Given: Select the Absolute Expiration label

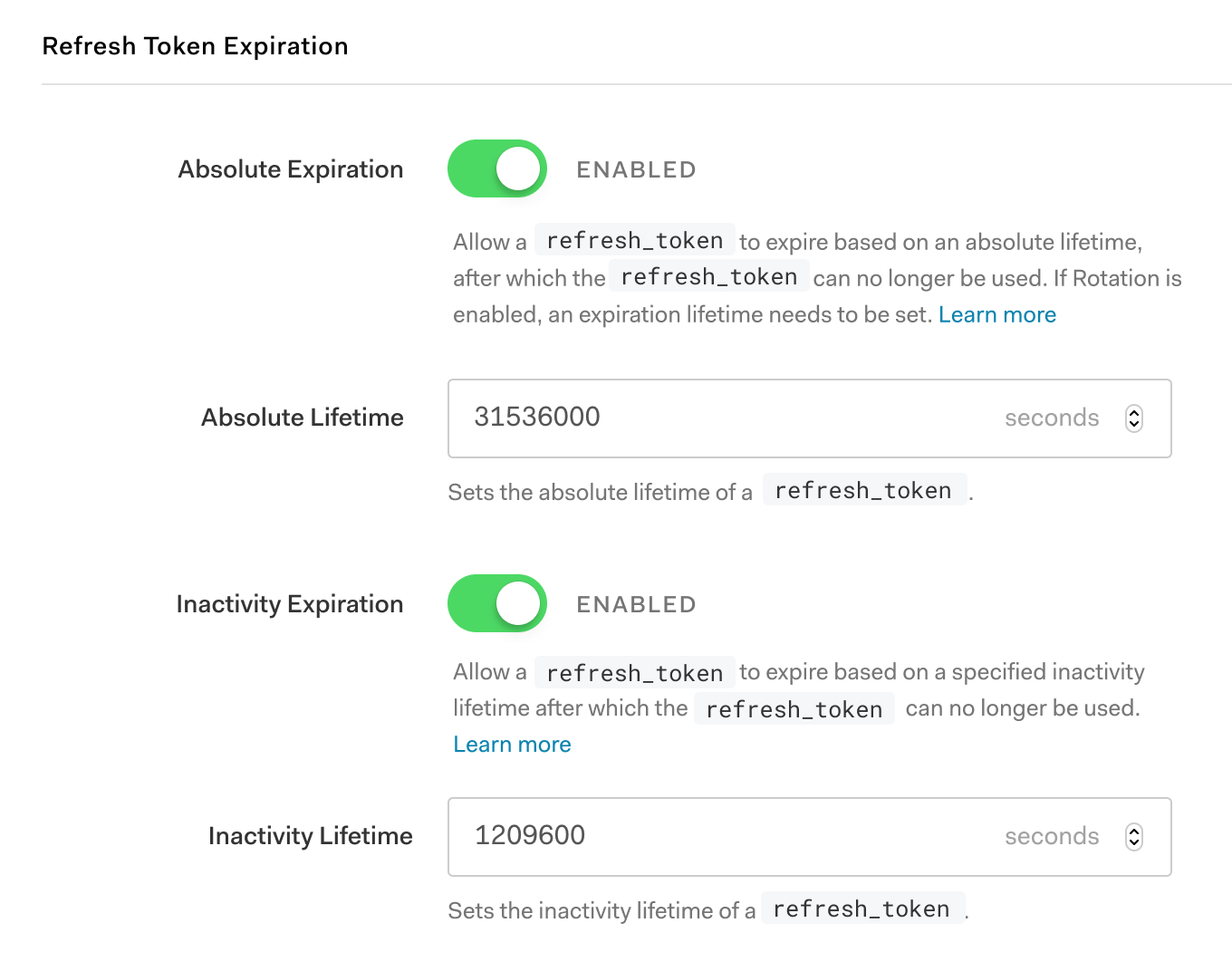Looking at the screenshot, I should click(x=291, y=169).
